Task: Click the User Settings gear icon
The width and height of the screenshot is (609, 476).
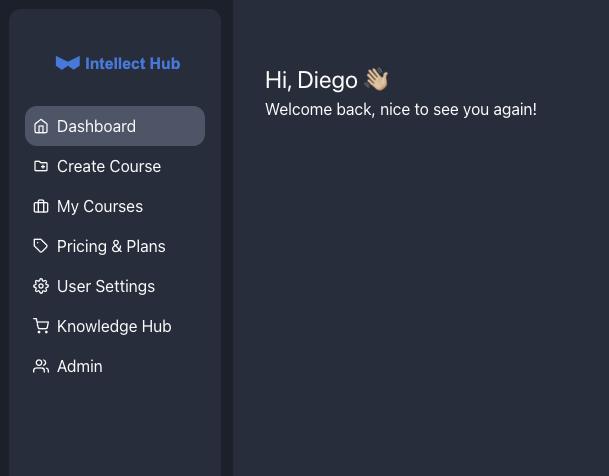Action: coord(41,286)
